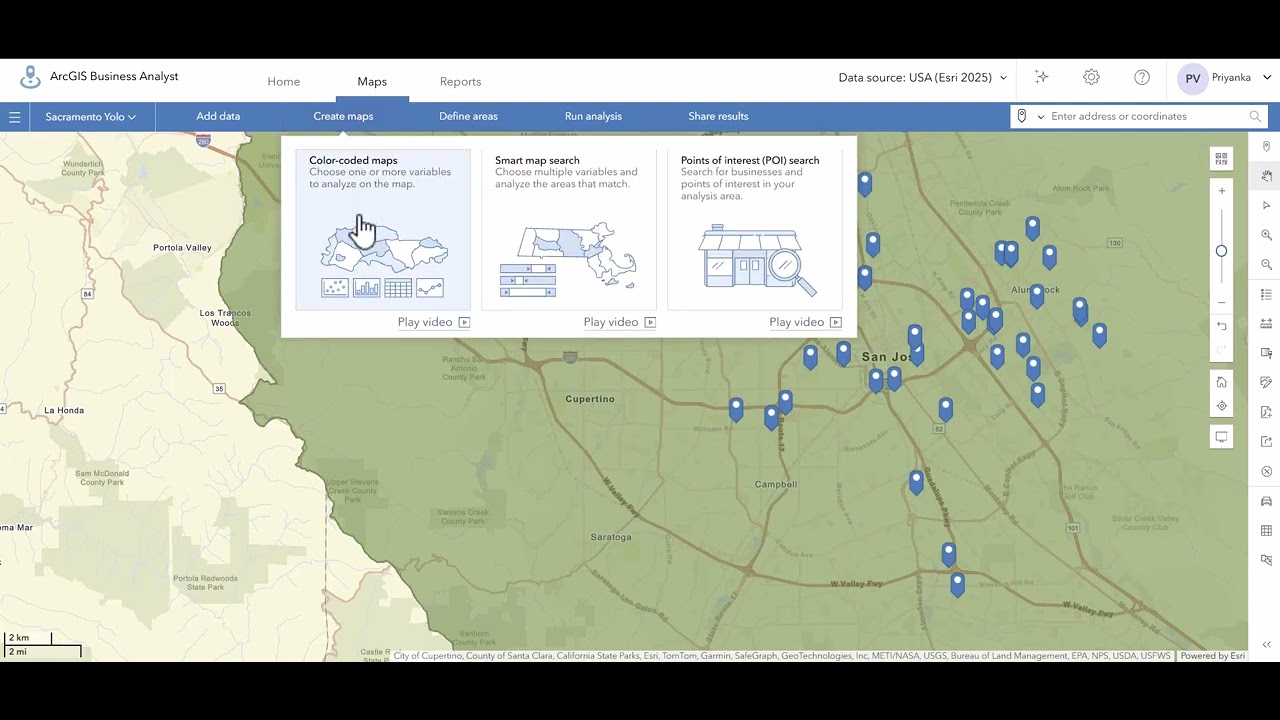Click the export PDF icon
Image resolution: width=1280 pixels, height=720 pixels.
(x=1266, y=412)
